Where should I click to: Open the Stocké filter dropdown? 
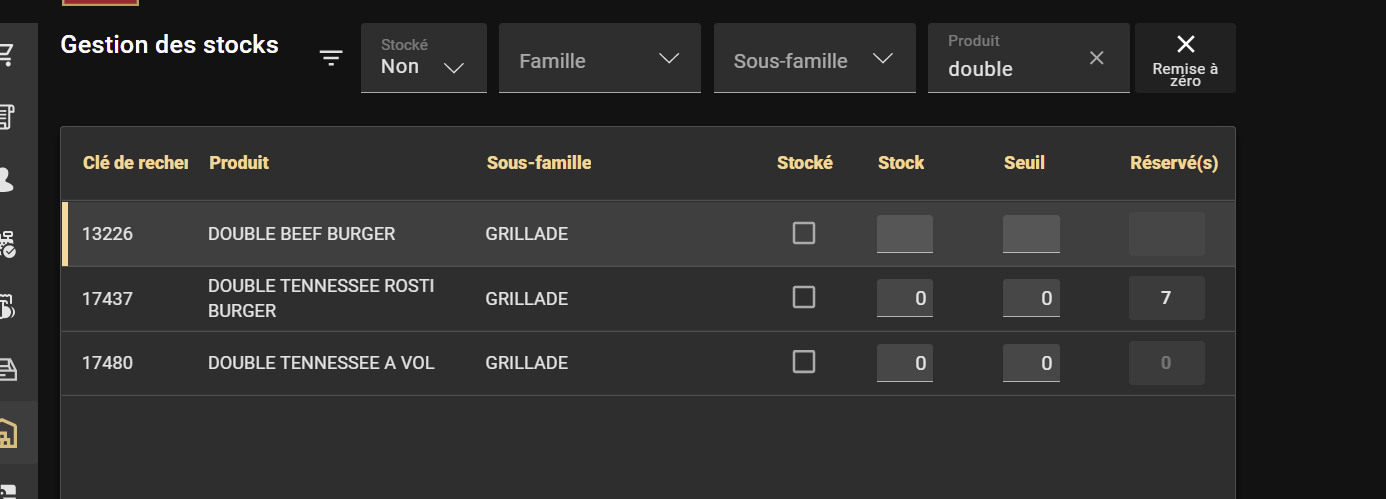click(423, 59)
